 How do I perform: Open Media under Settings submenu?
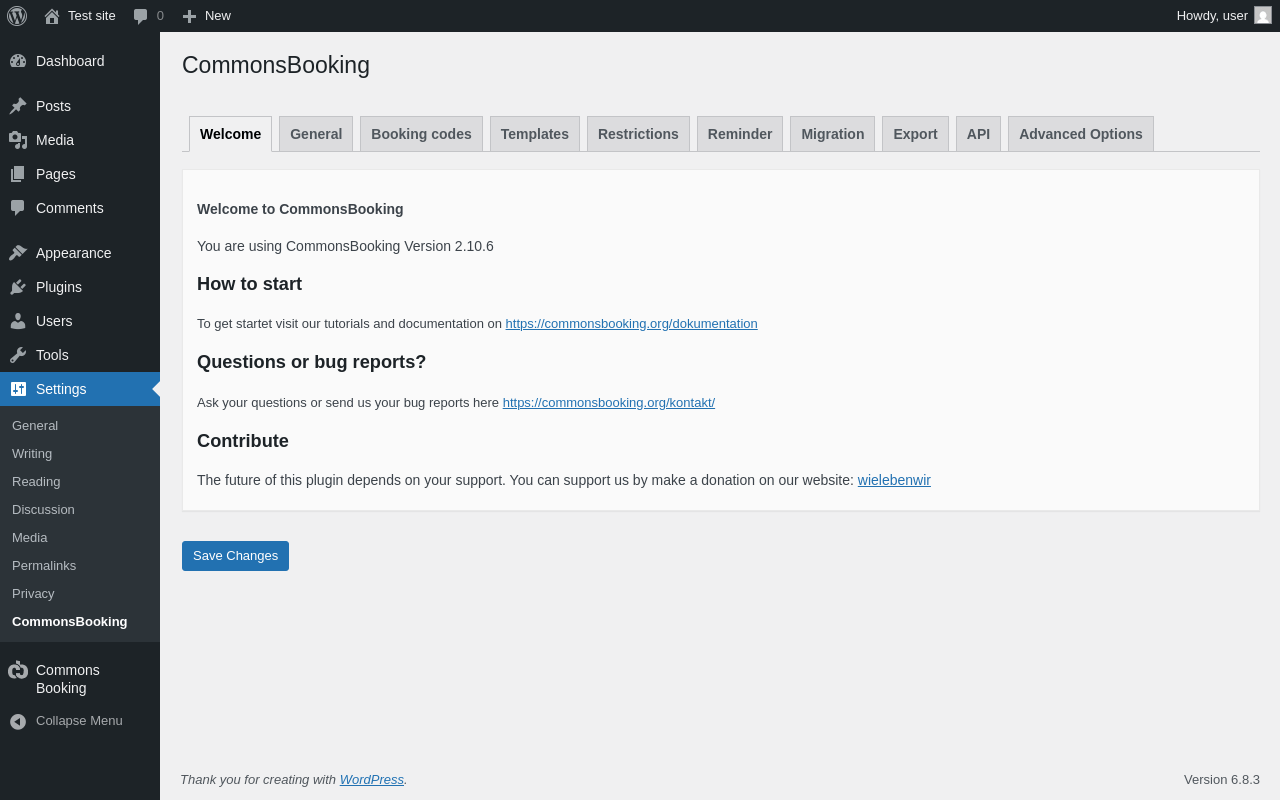[30, 538]
